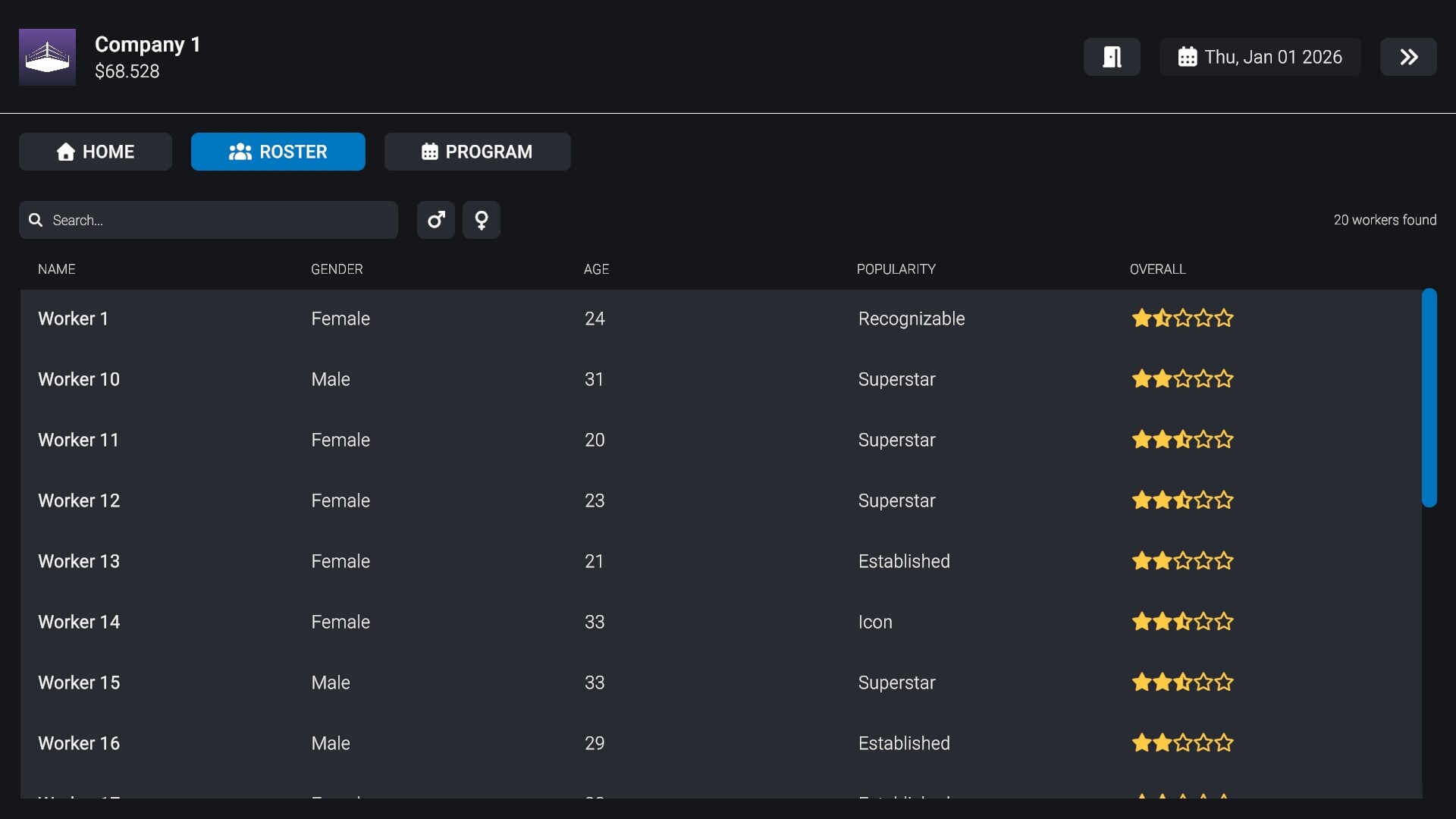
Task: Toggle the male gender filter
Action: tap(436, 220)
